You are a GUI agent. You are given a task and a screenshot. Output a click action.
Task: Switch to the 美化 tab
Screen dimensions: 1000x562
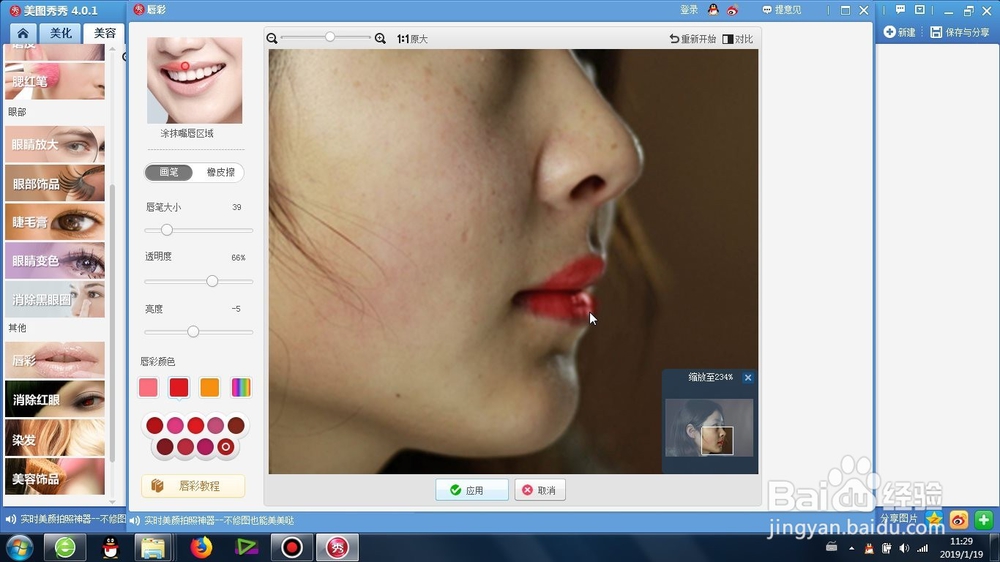(x=61, y=33)
